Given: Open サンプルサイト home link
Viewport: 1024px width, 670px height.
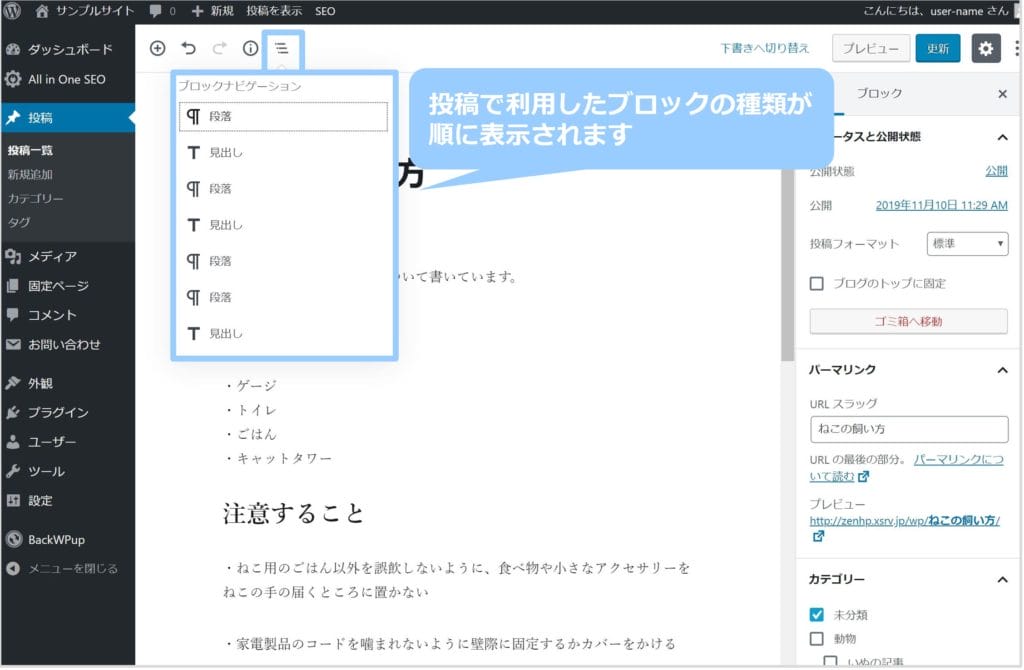Looking at the screenshot, I should pyautogui.click(x=85, y=10).
